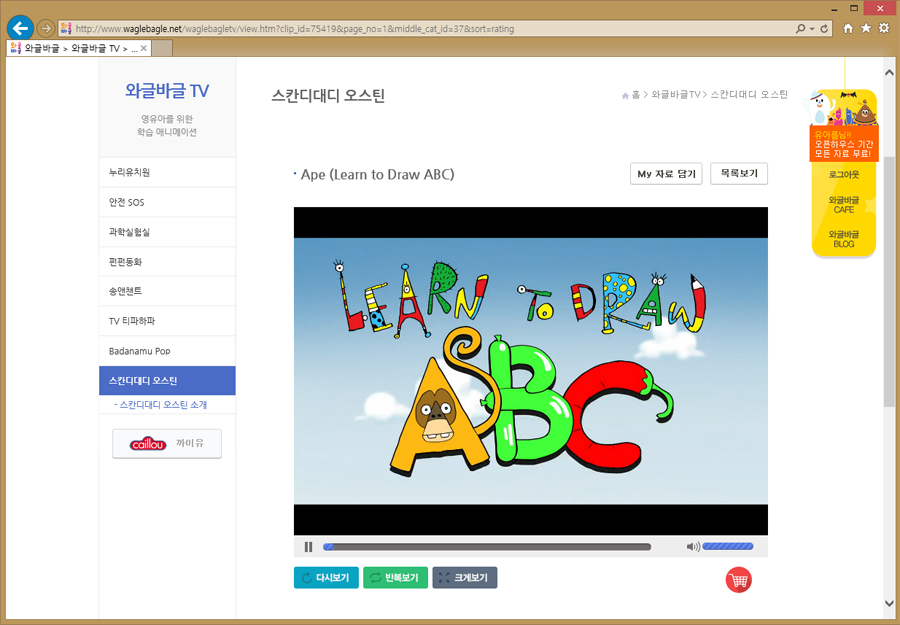Open the 안전 SOS menu item
900x625 pixels.
pyautogui.click(x=167, y=202)
